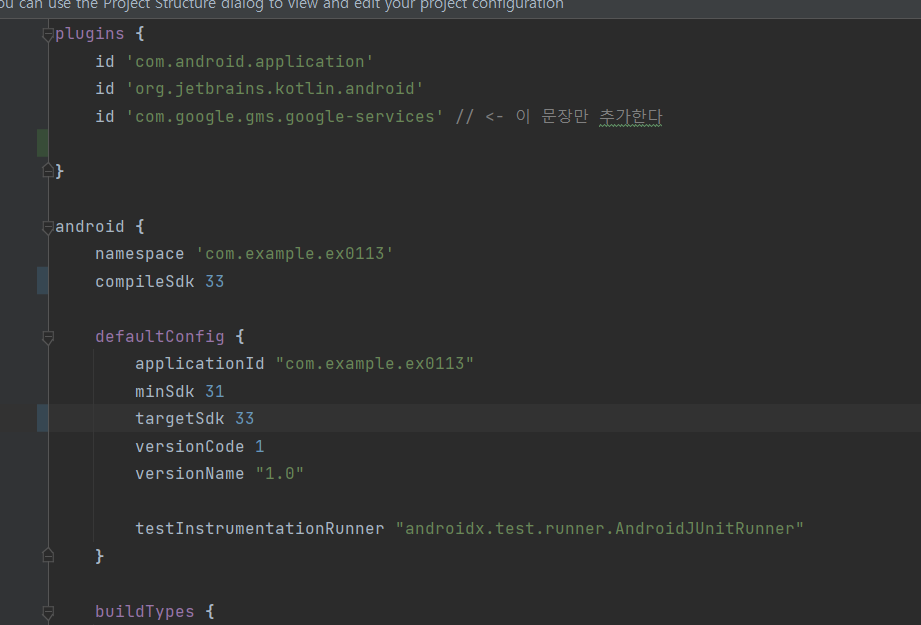Collapse the plugins block fold marker
This screenshot has height=625, width=921.
(x=48, y=35)
